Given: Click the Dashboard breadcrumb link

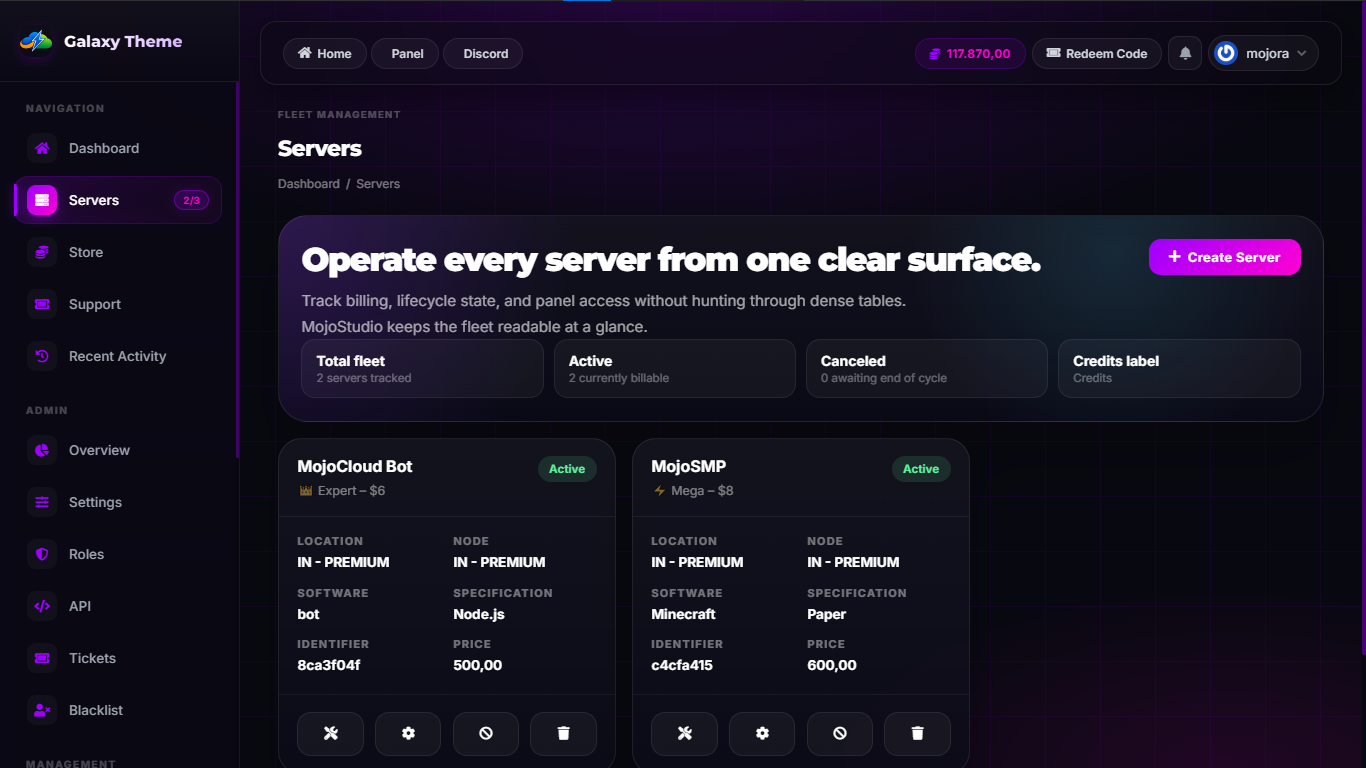Looking at the screenshot, I should click(308, 184).
